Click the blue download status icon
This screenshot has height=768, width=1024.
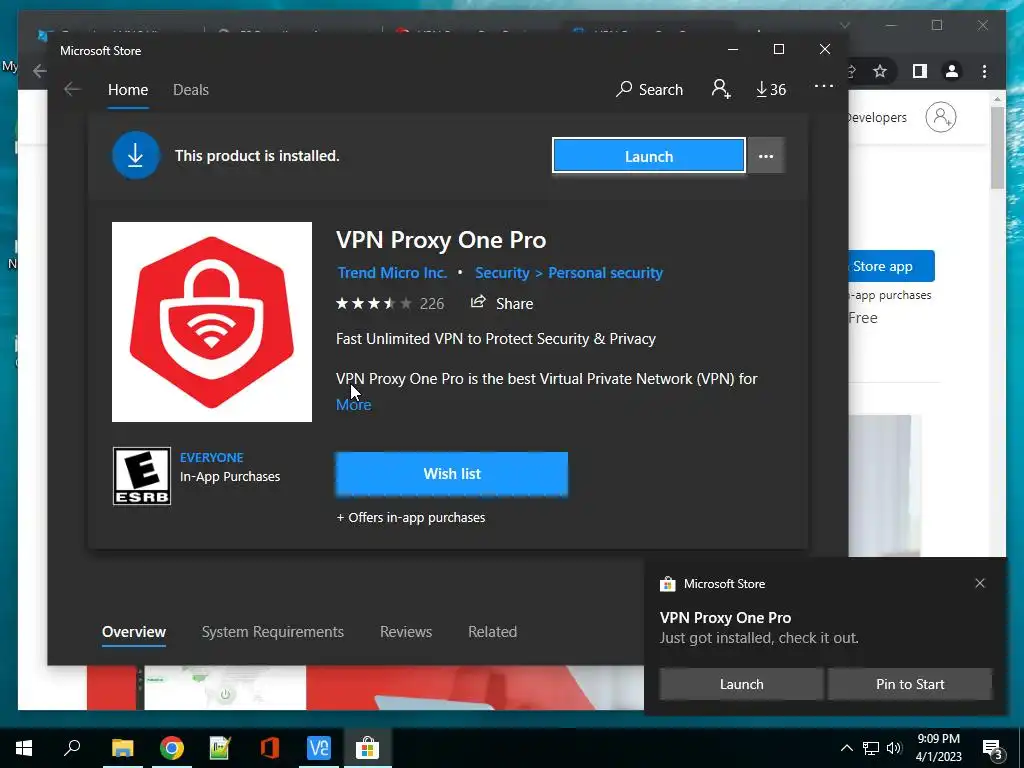[x=135, y=155]
